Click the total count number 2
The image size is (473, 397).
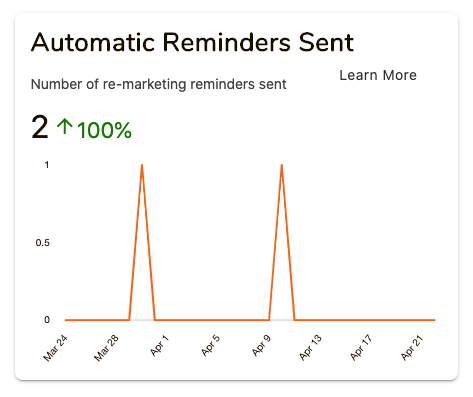point(40,127)
